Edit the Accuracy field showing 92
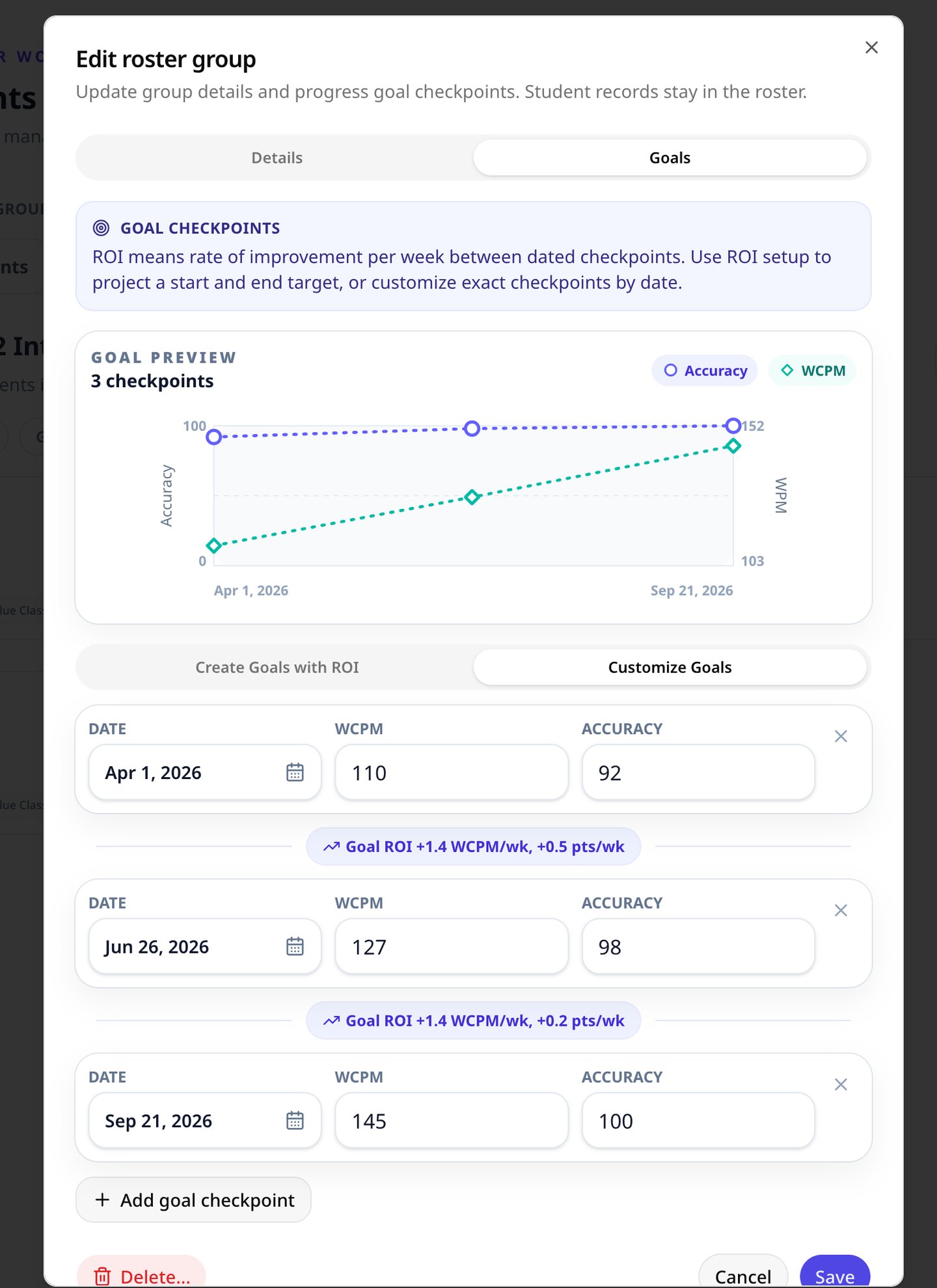The height and width of the screenshot is (1288, 937). click(698, 773)
